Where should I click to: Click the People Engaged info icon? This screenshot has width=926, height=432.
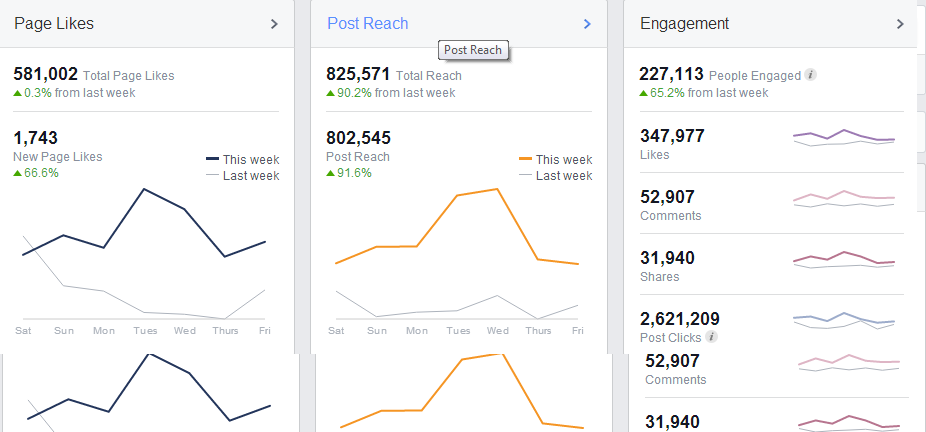pyautogui.click(x=811, y=75)
